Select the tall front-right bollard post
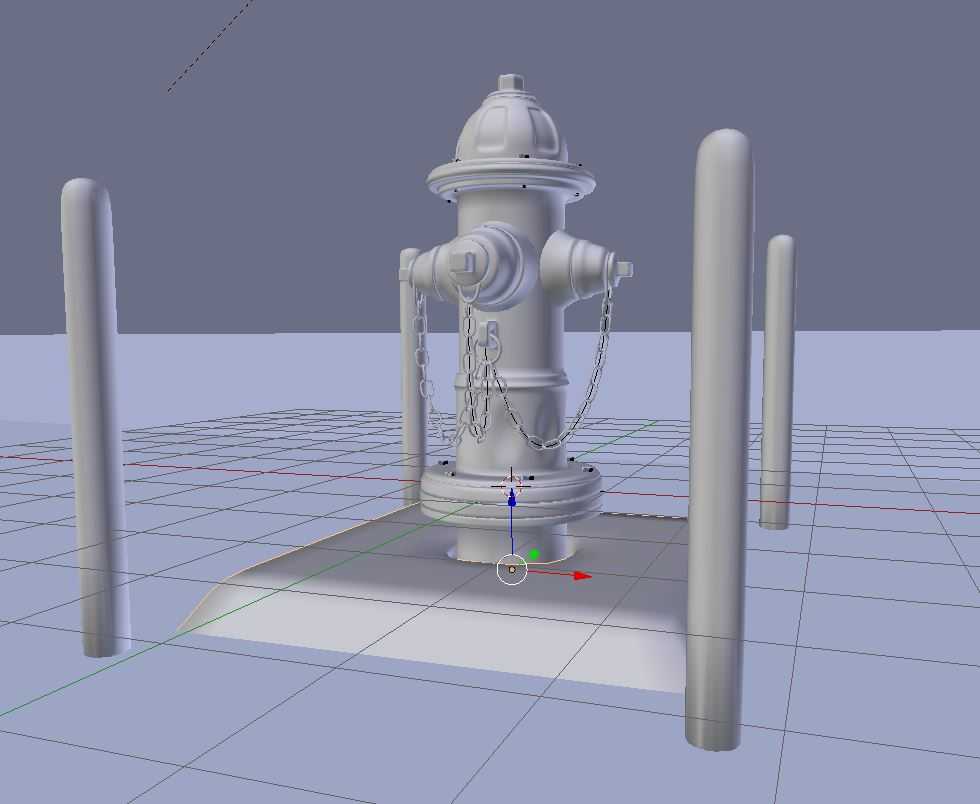Screen dimensions: 980x804 tap(719, 440)
